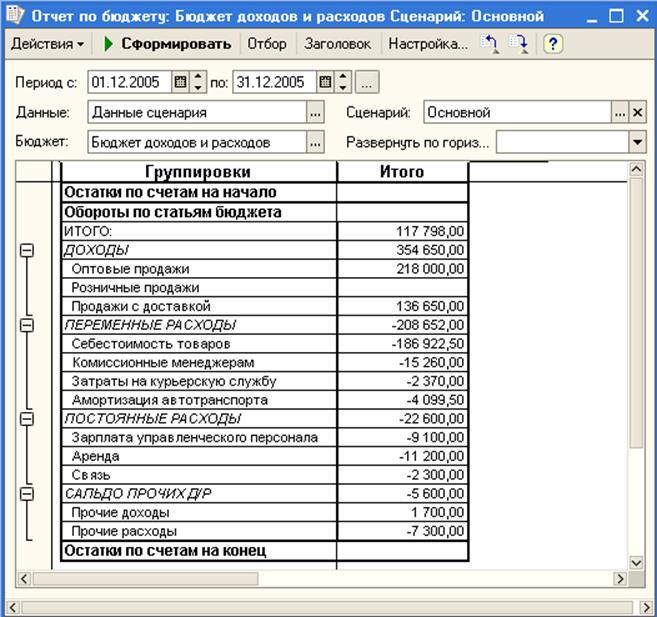Screen dimensions: 657x617
Task: Select the Связь row
Action: 264,475
